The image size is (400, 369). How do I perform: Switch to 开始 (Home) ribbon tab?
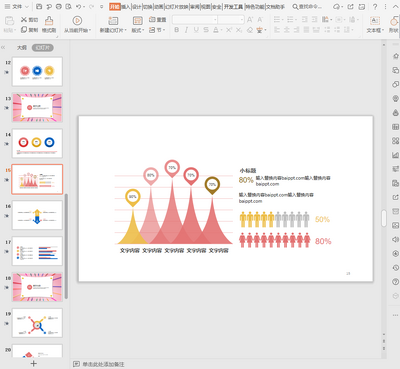click(115, 7)
